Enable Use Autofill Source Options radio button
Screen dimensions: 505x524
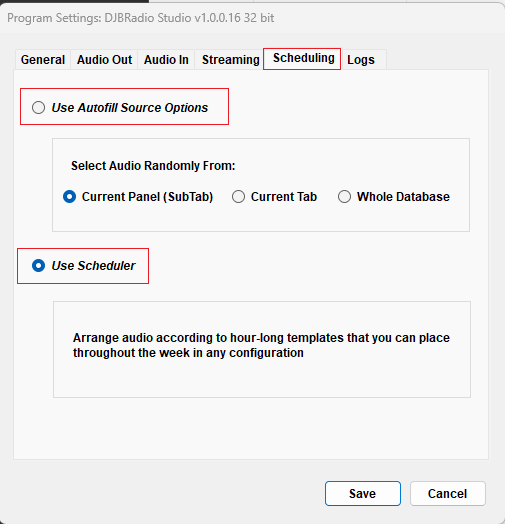tap(38, 108)
